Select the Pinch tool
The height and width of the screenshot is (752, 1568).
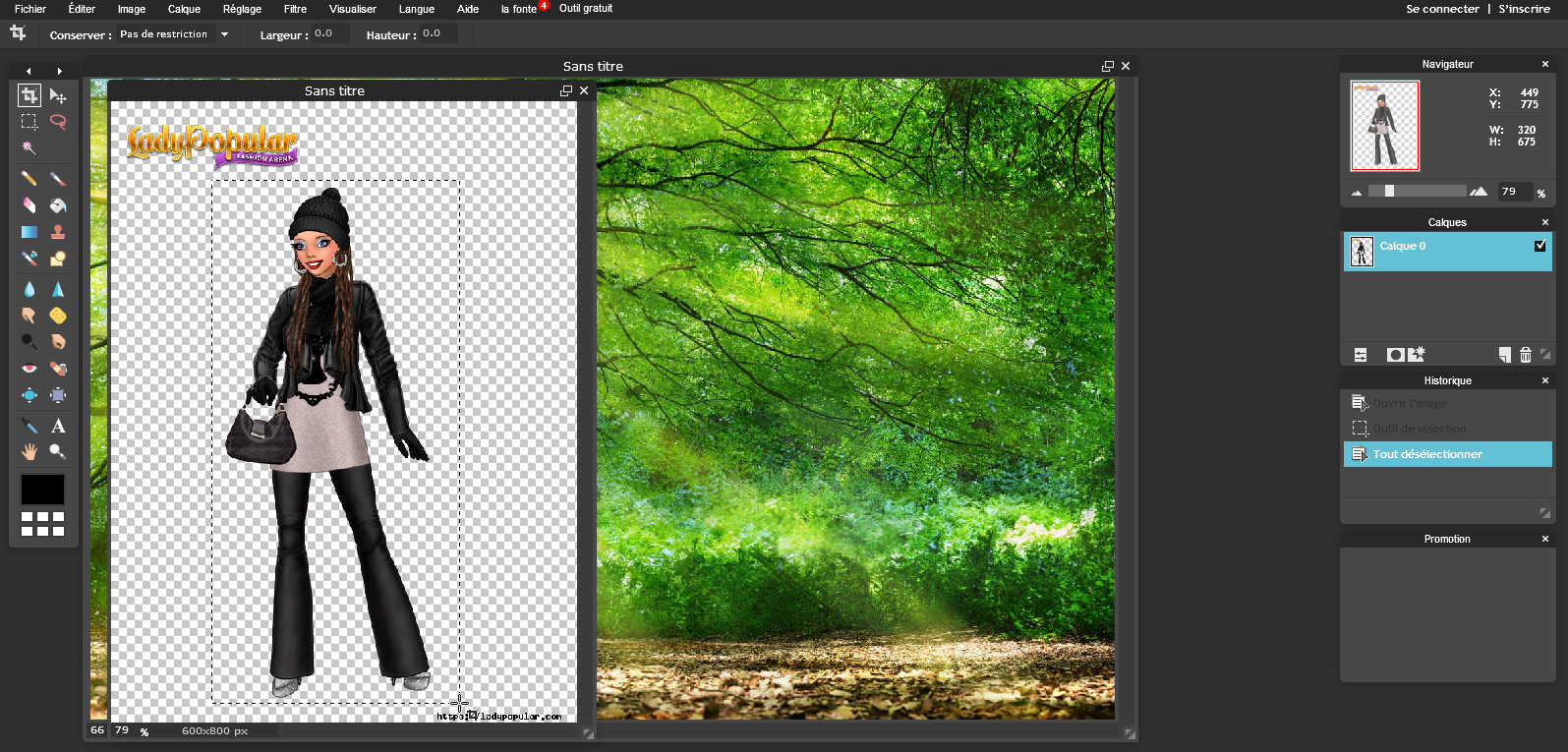(x=58, y=395)
